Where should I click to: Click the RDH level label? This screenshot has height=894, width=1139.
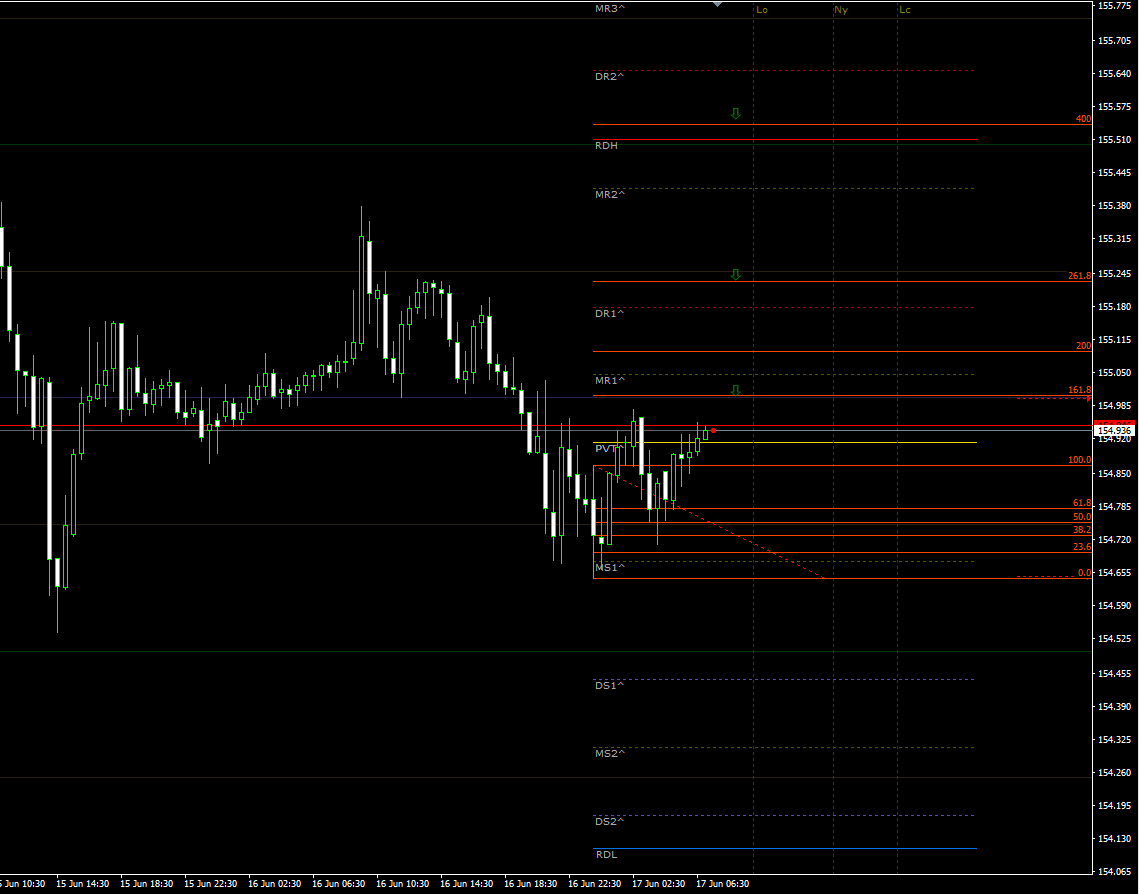607,145
